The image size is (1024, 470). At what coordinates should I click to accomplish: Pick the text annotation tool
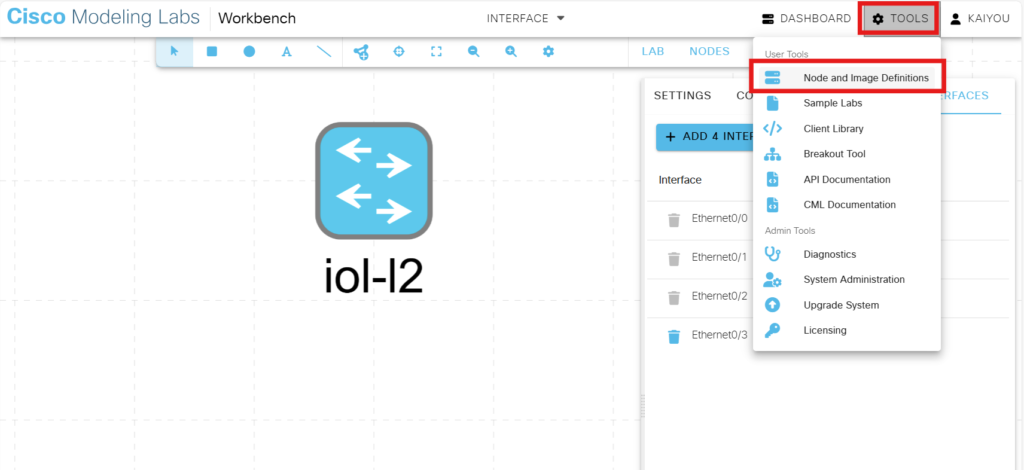point(286,52)
